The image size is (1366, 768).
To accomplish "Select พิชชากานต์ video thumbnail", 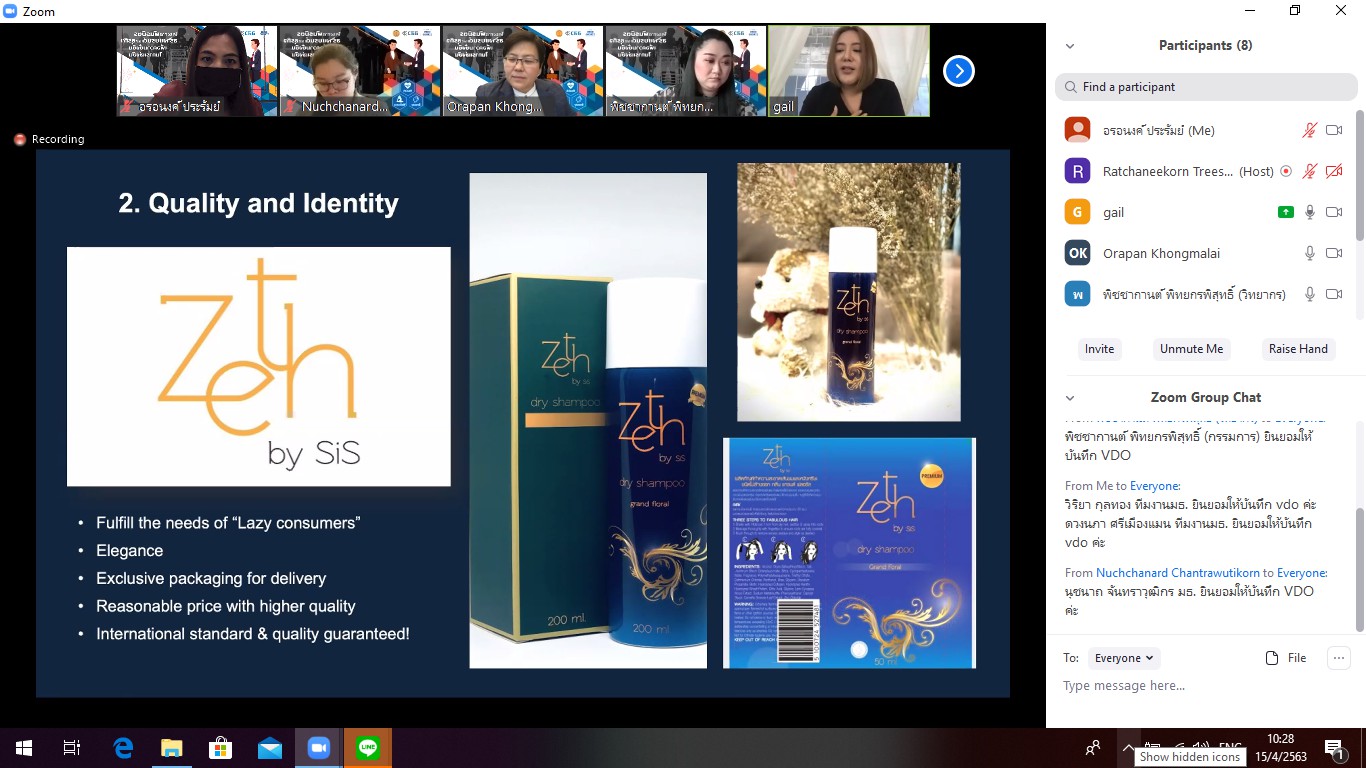I will pos(686,71).
